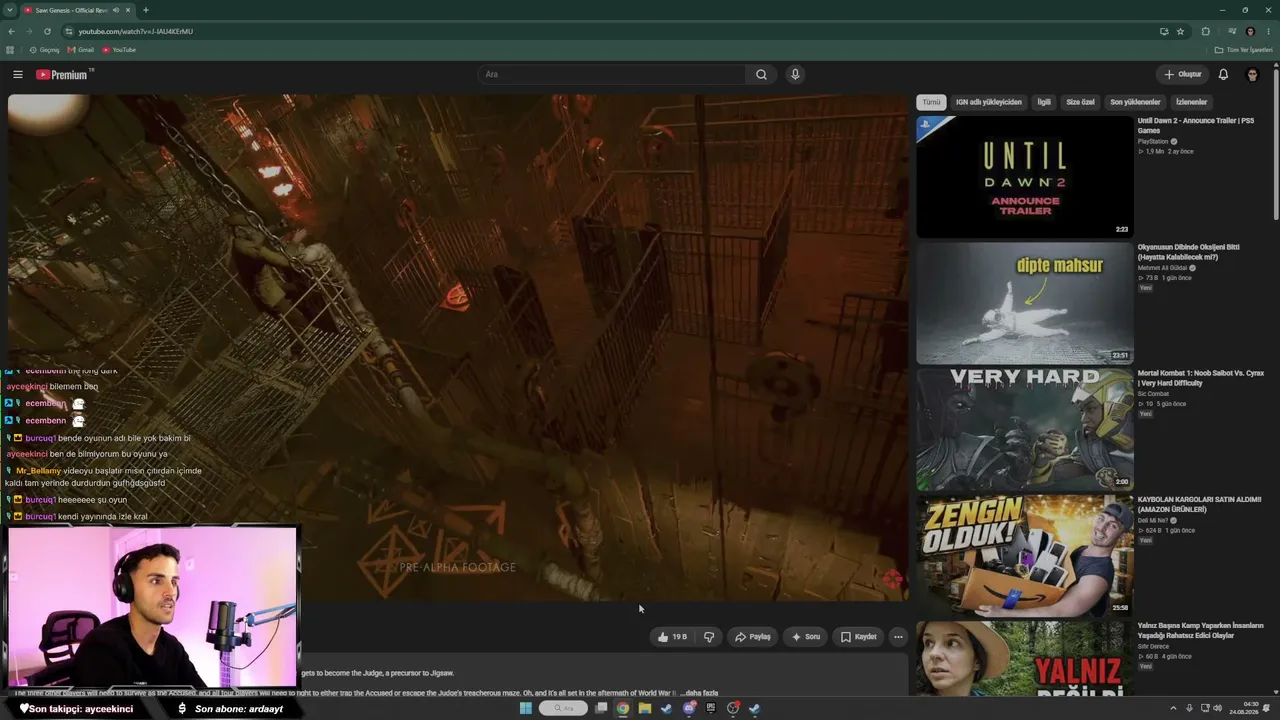The image size is (1280, 720).
Task: Select the 'Son yüklenenler' filter chip
Action: pos(1135,102)
